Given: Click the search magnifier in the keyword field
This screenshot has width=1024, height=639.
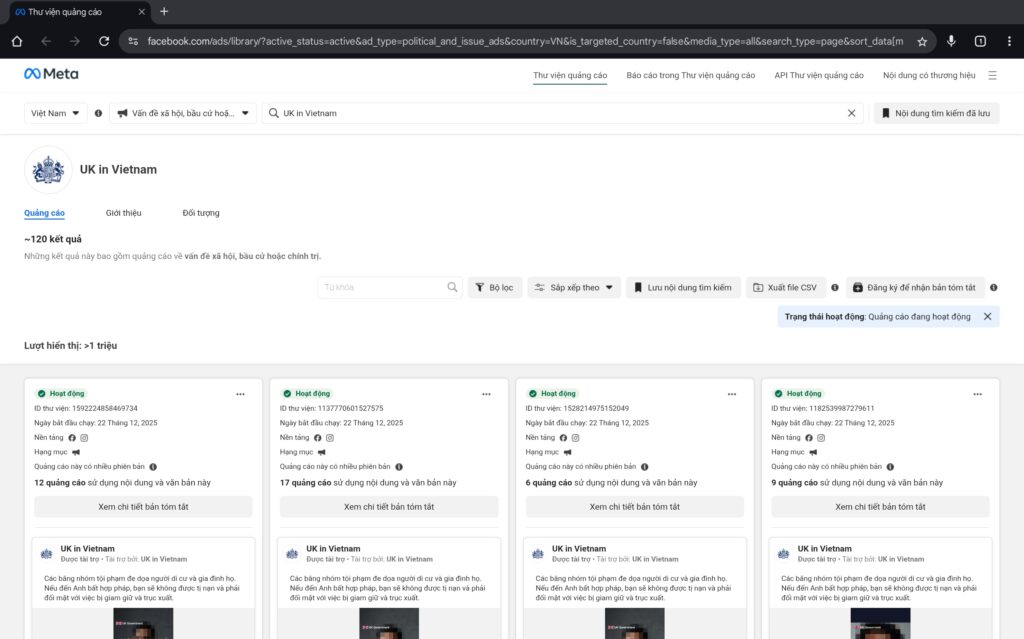Looking at the screenshot, I should click(x=451, y=287).
